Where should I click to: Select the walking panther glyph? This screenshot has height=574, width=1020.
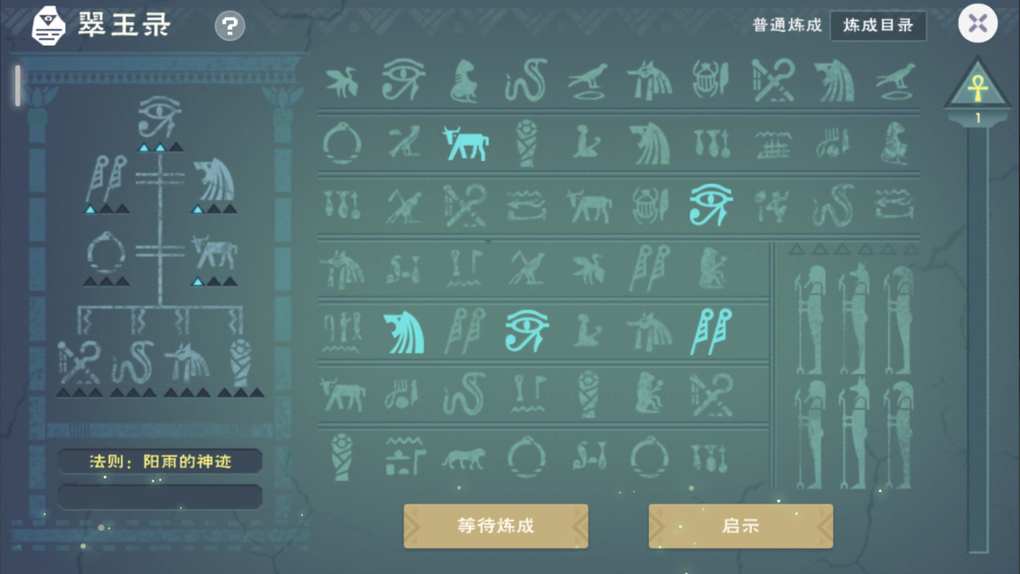tap(463, 458)
